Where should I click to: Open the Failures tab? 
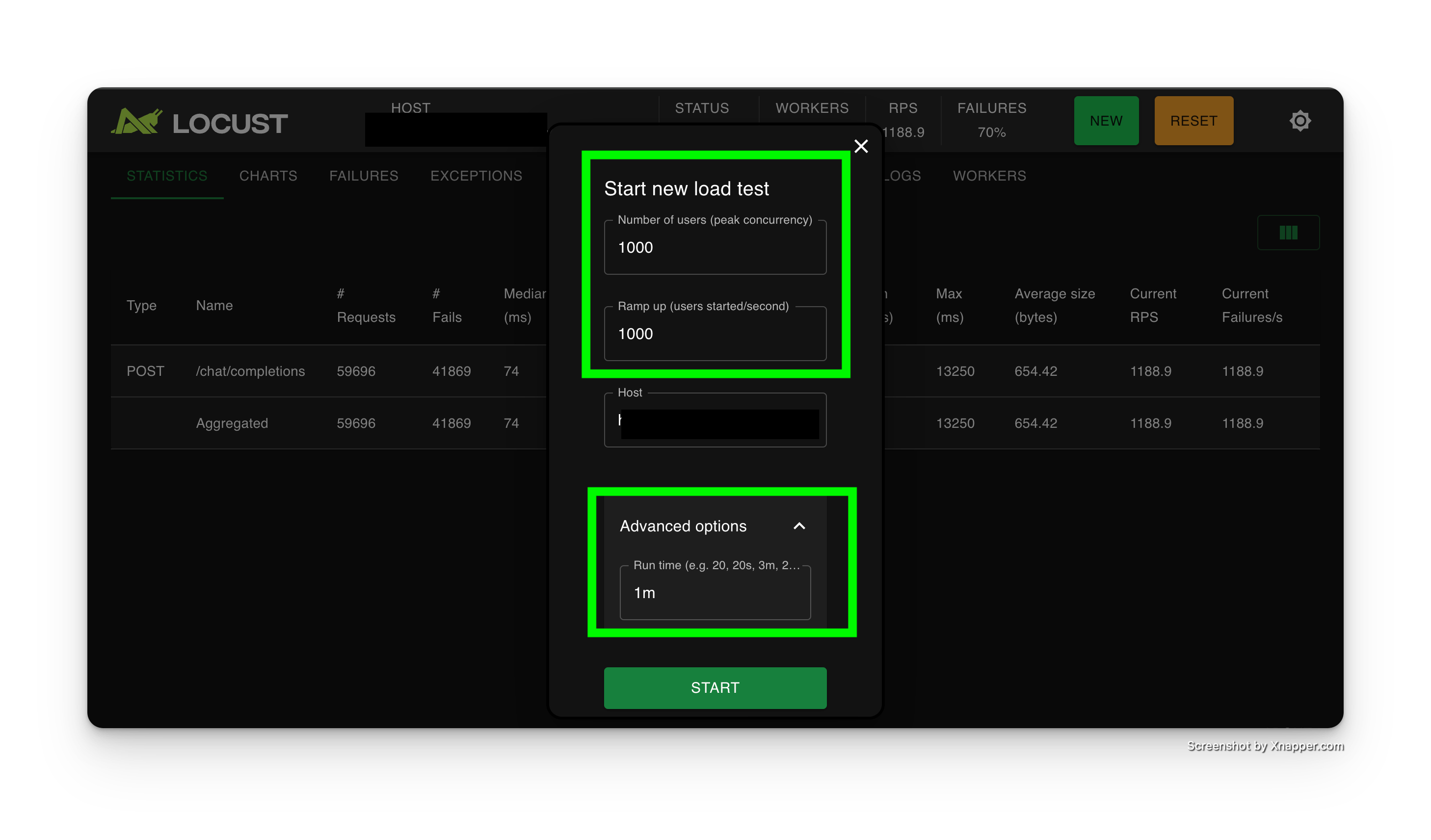[x=364, y=176]
